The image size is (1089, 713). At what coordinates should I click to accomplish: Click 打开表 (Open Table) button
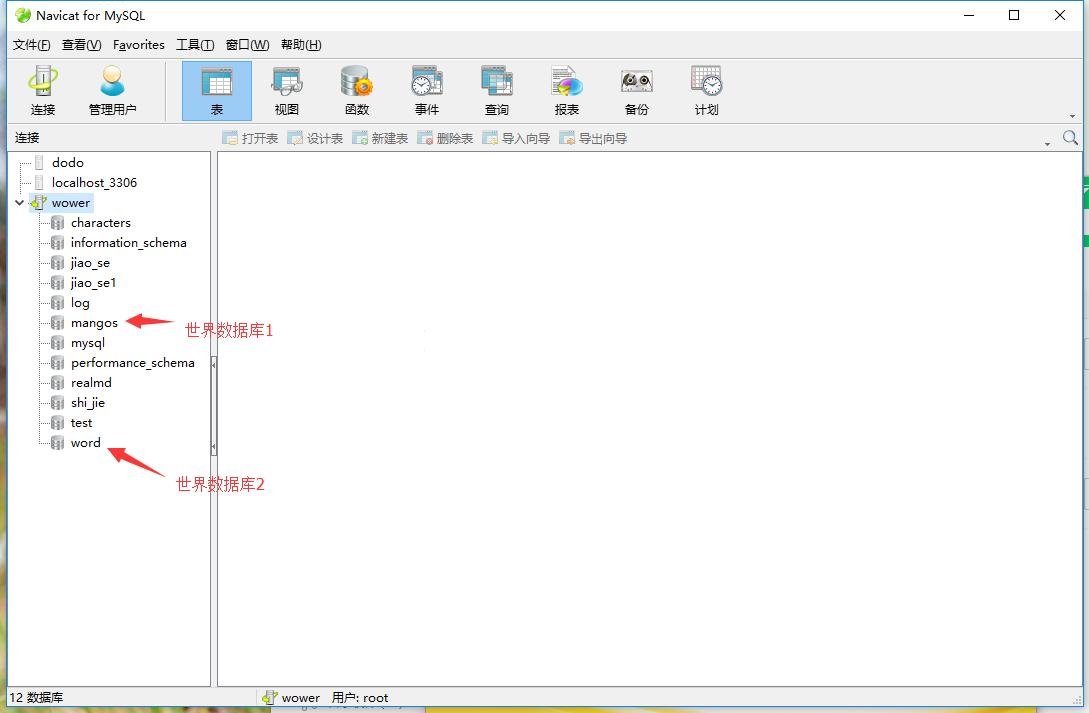[x=250, y=138]
